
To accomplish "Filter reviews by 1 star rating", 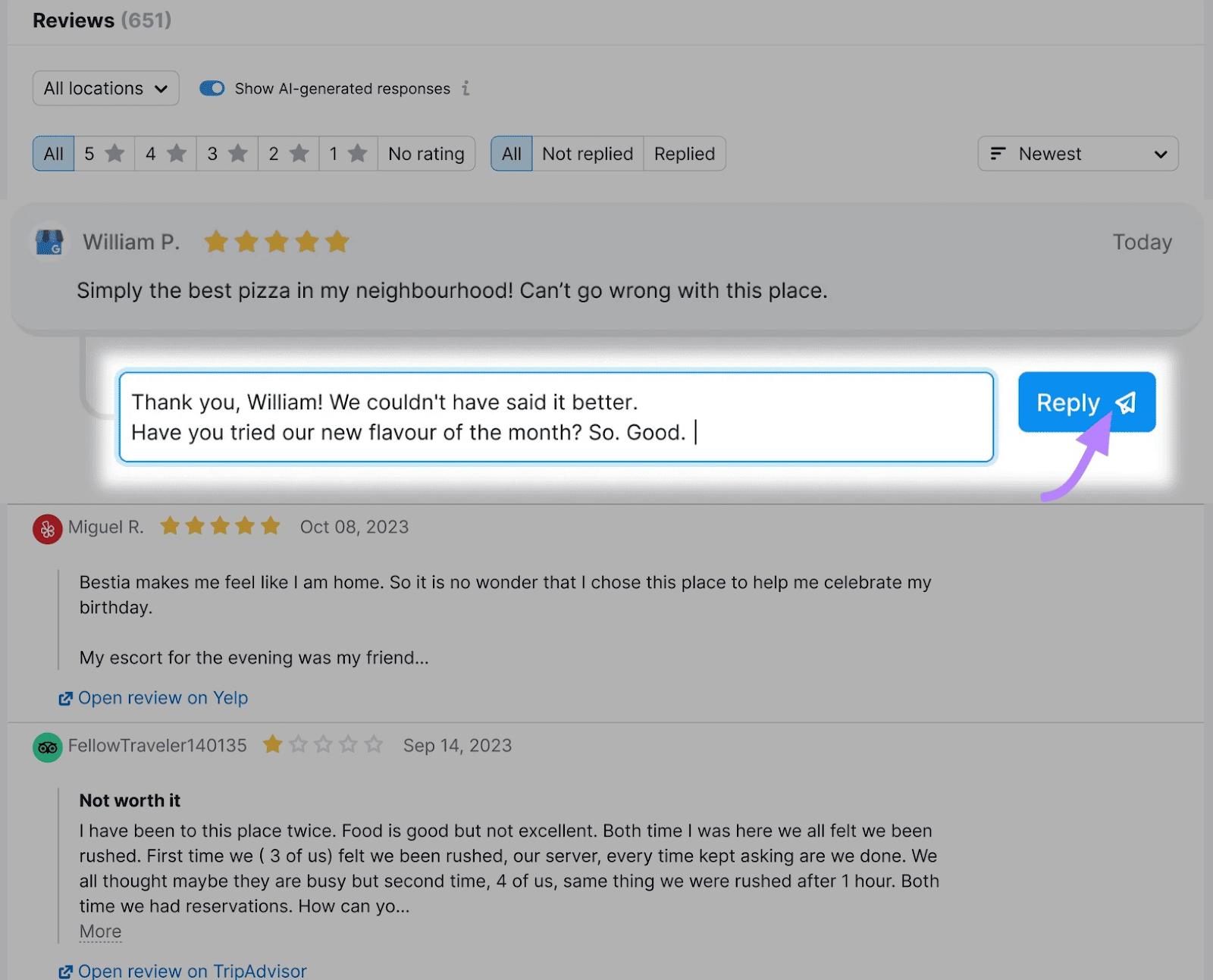I will click(x=349, y=154).
